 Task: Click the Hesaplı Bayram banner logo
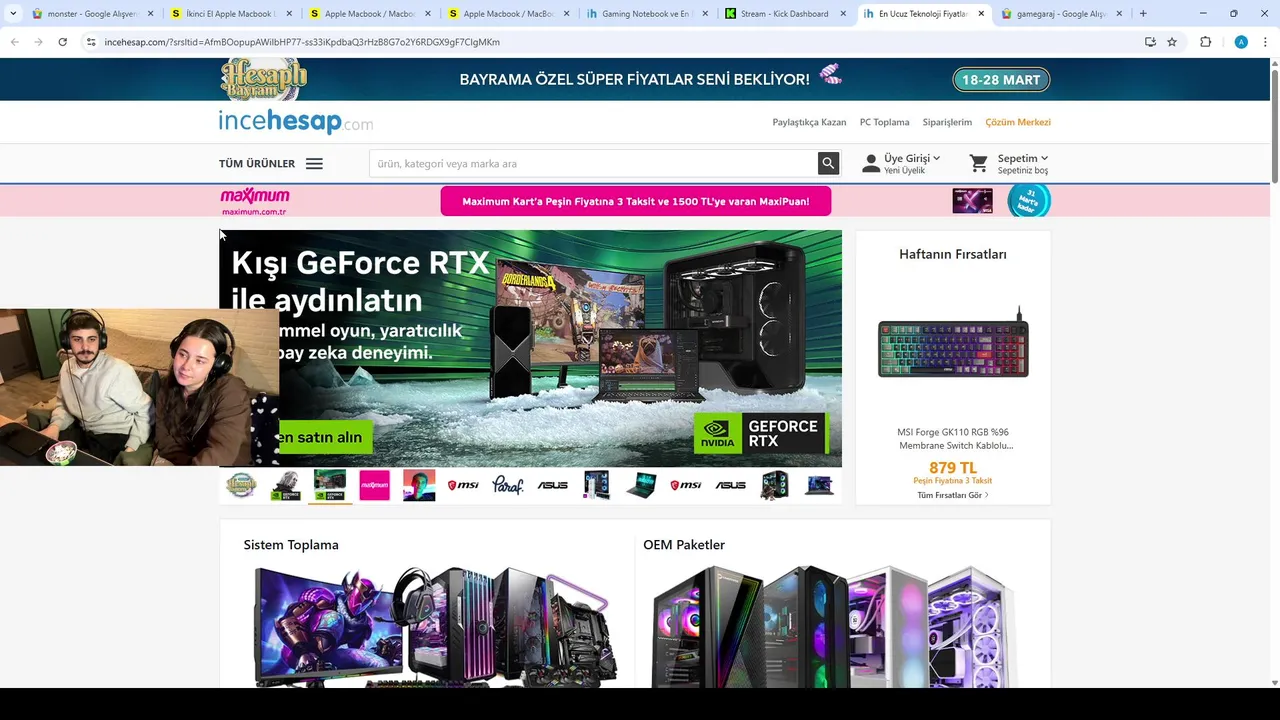pos(263,79)
